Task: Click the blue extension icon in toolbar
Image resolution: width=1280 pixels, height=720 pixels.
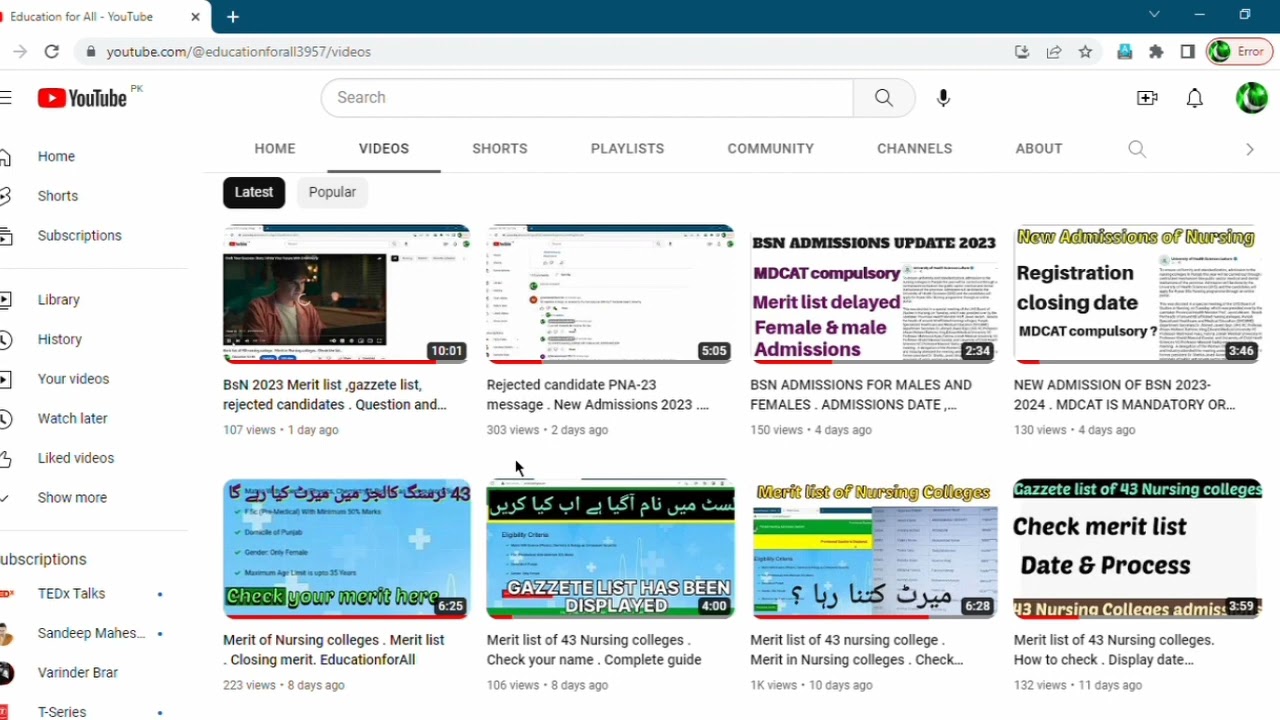Action: 1125,52
